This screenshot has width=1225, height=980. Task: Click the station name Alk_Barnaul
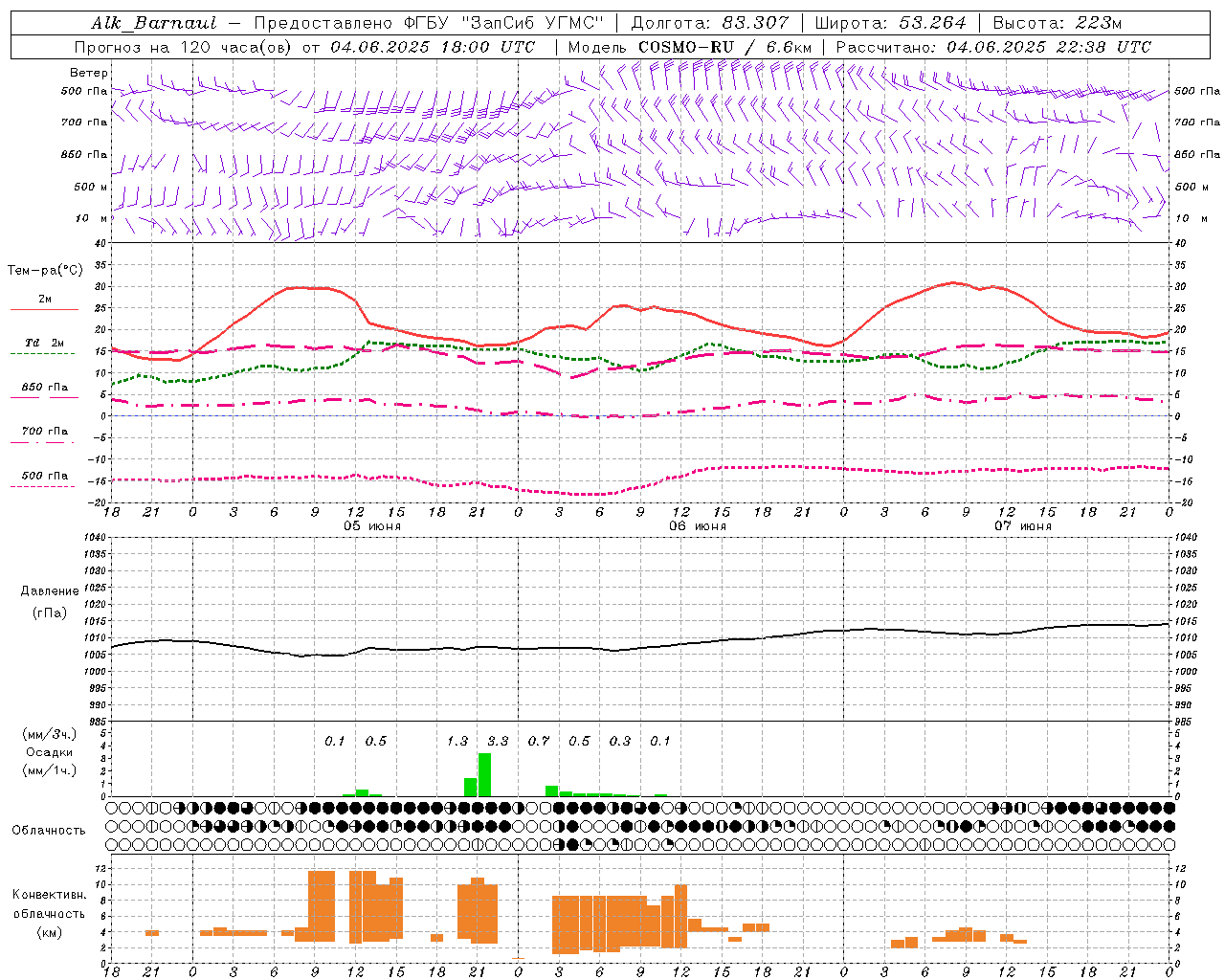click(154, 23)
